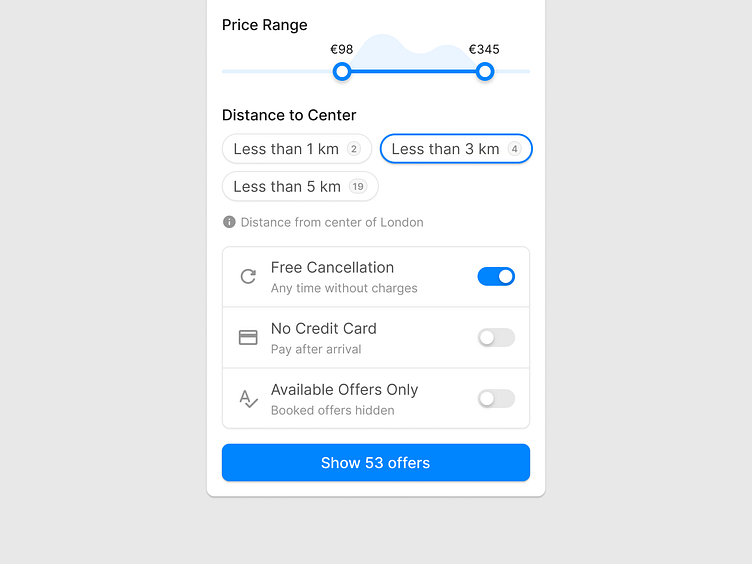Click the Pay after arrival subtitle

(316, 349)
